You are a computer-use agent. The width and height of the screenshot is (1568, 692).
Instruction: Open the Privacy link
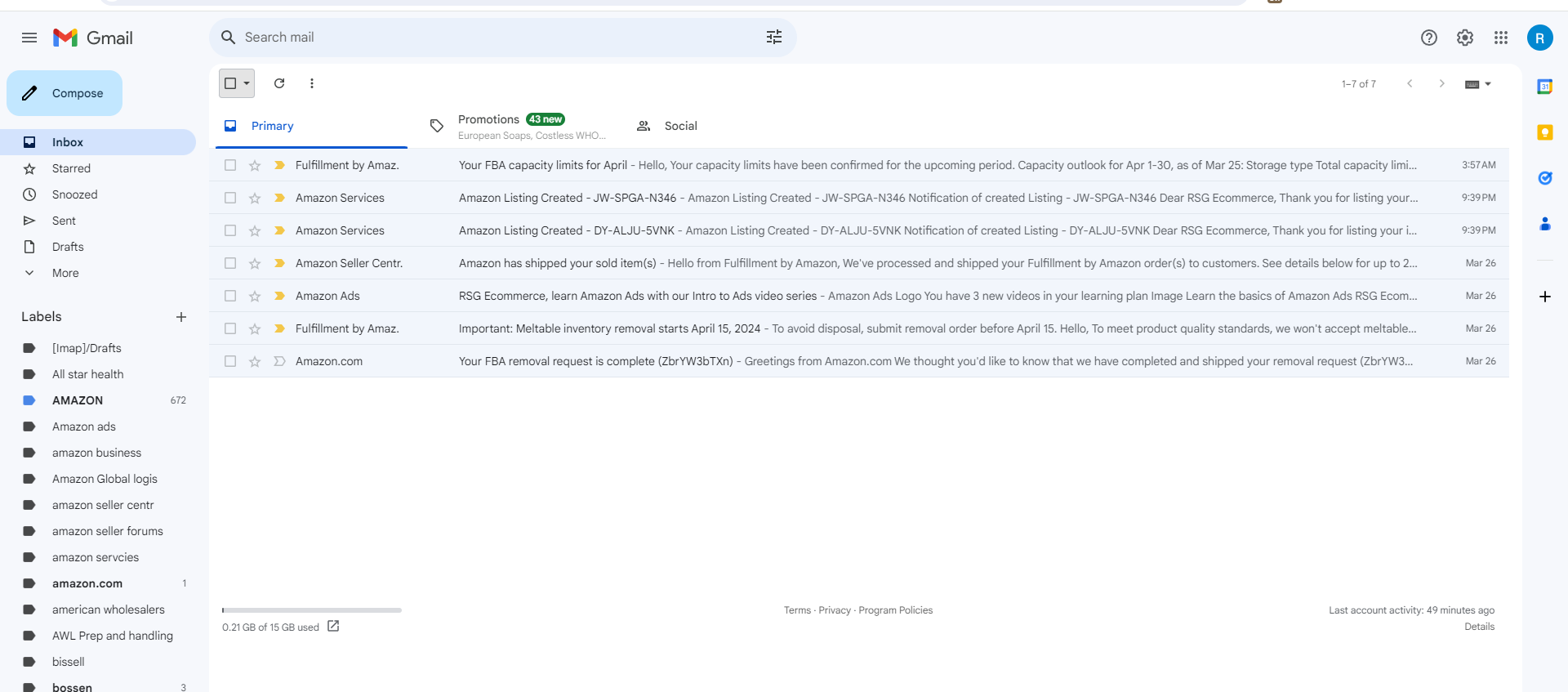pos(835,610)
